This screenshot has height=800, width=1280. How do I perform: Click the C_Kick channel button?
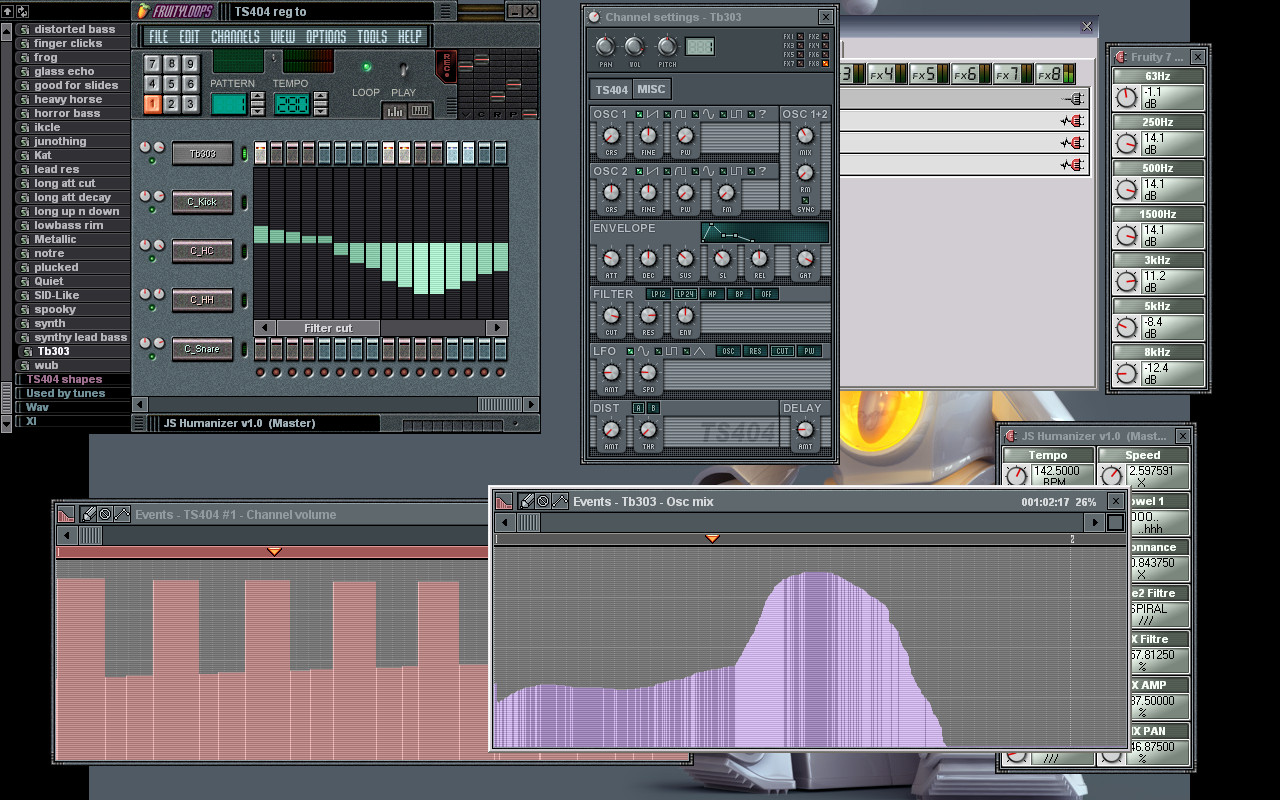coord(203,202)
